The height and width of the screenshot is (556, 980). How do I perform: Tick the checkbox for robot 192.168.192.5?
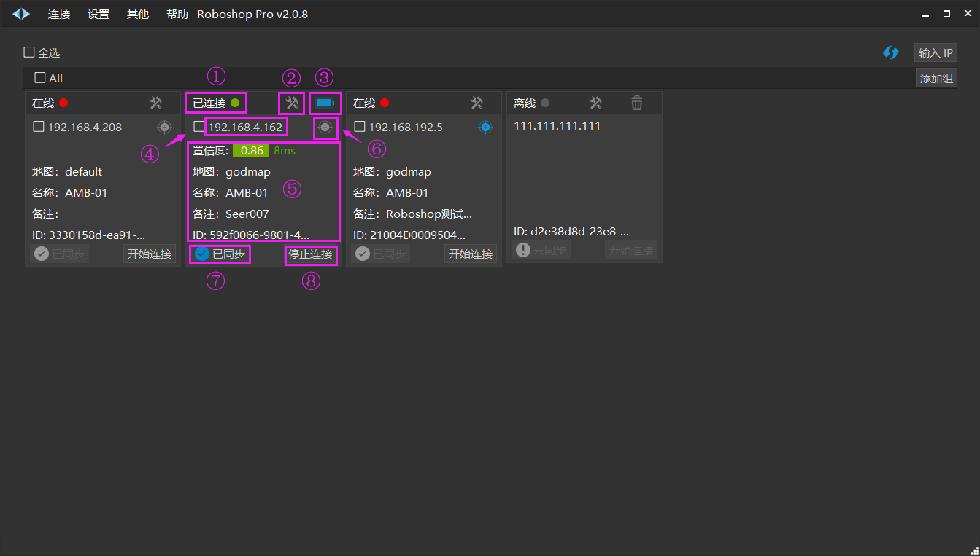[360, 127]
